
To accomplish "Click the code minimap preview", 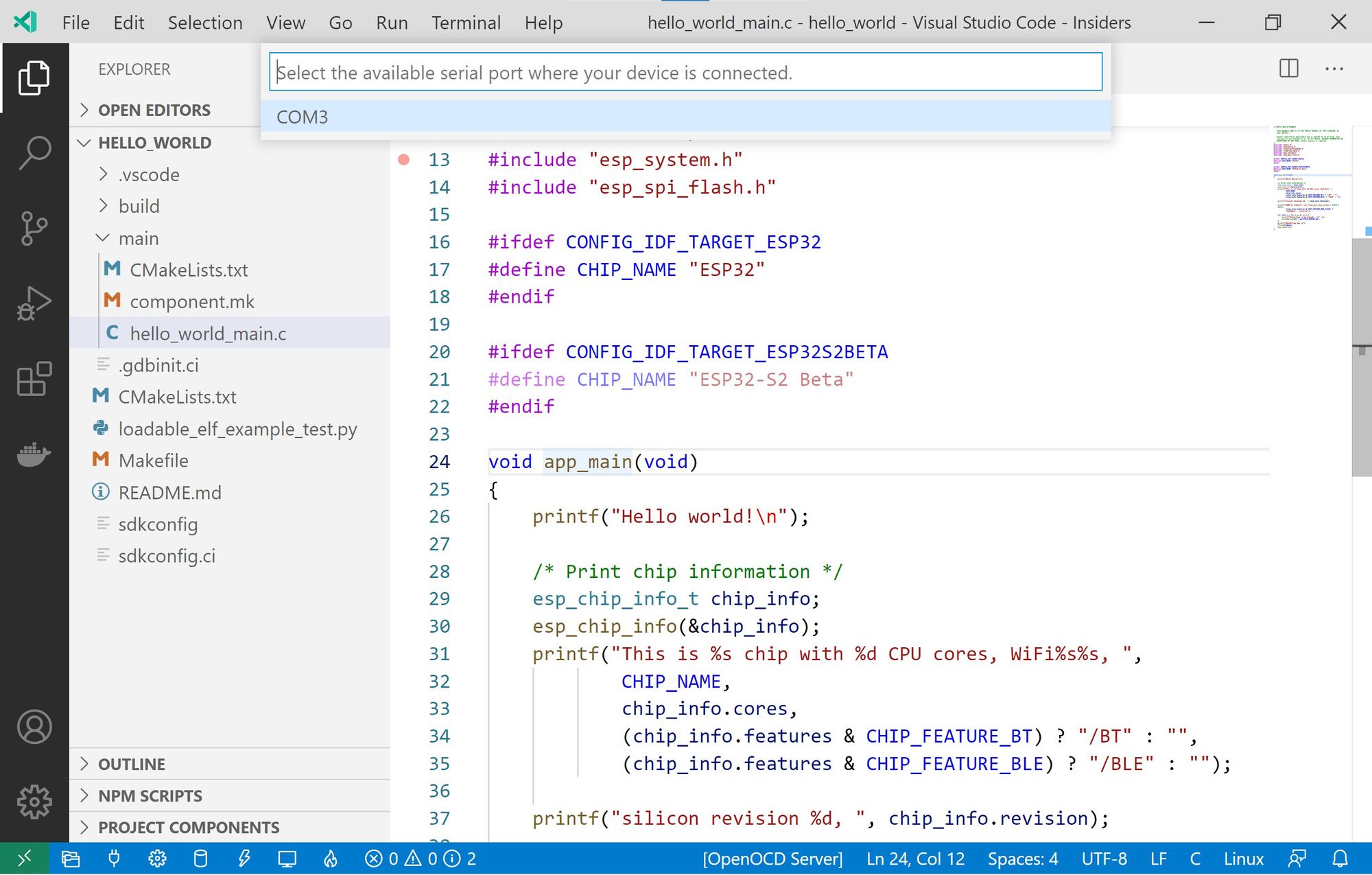I will click(1310, 178).
